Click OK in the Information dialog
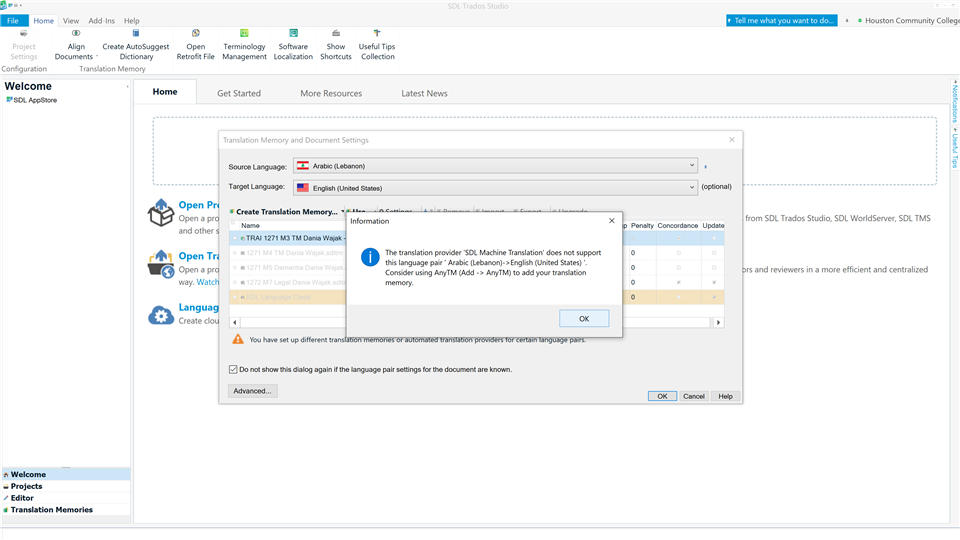The width and height of the screenshot is (960, 540). pyautogui.click(x=584, y=318)
